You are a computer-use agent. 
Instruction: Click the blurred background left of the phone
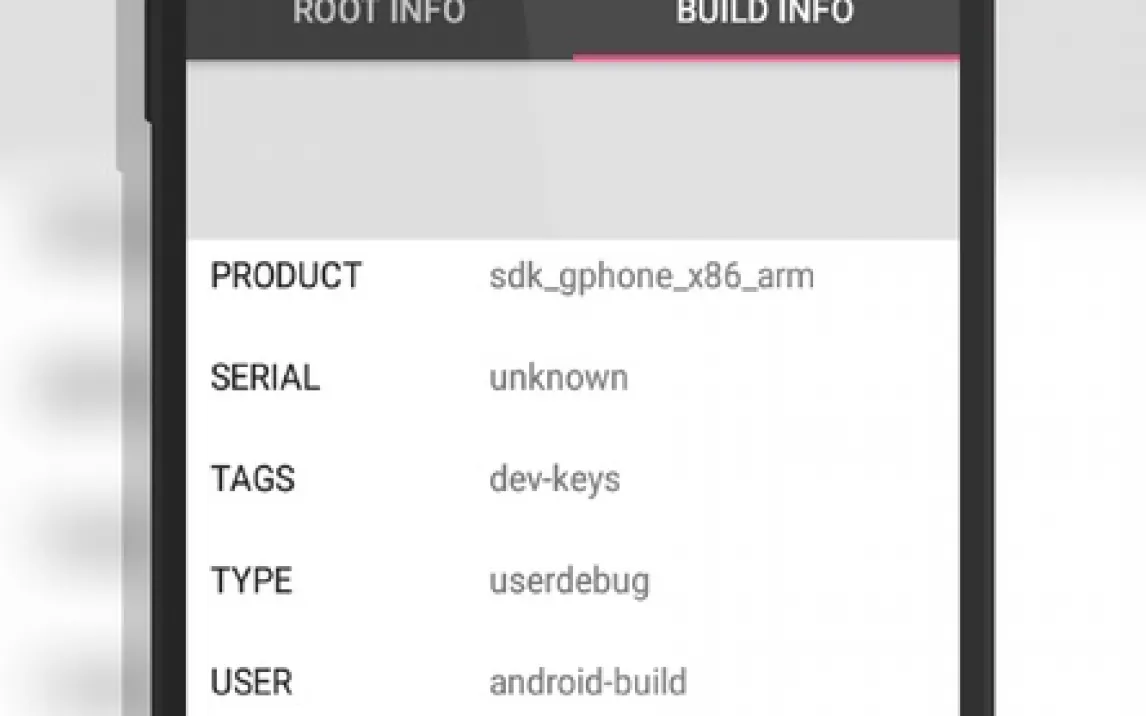(60, 400)
